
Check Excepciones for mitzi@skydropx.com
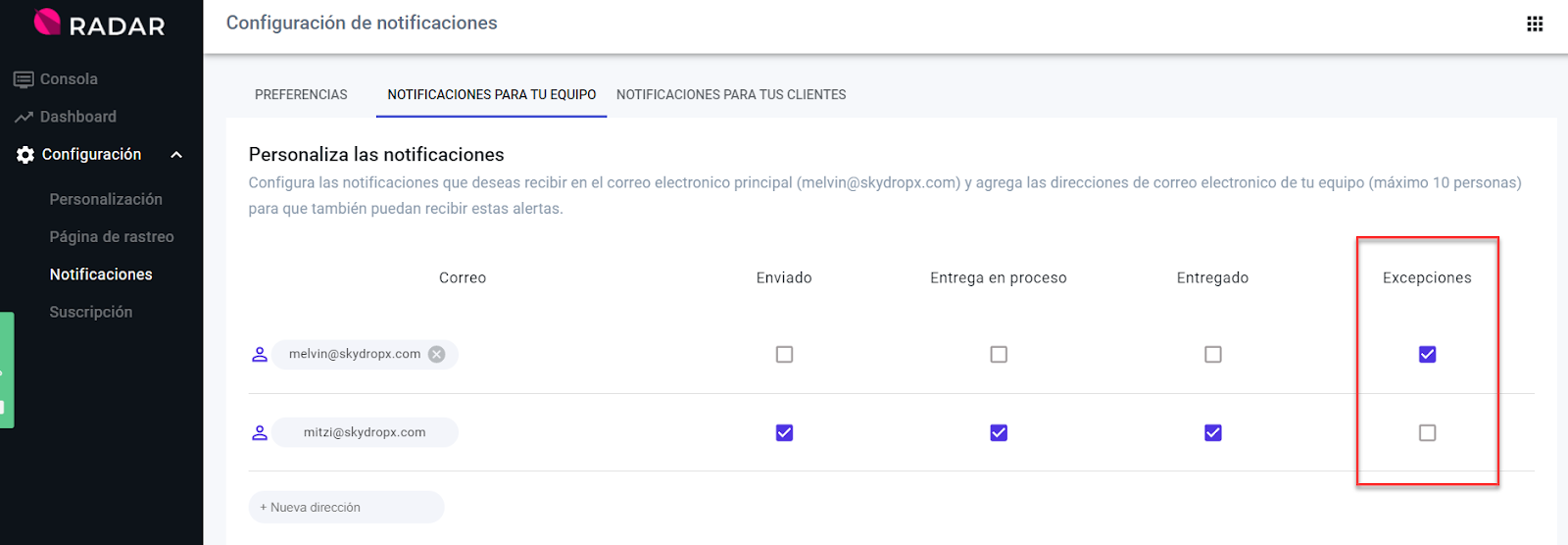pyautogui.click(x=1427, y=432)
